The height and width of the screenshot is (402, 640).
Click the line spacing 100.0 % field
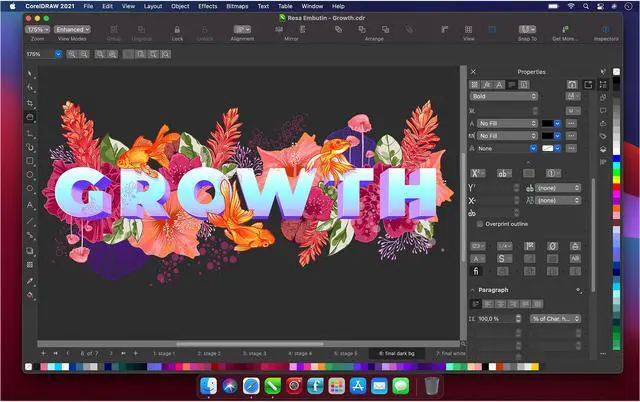click(x=496, y=319)
